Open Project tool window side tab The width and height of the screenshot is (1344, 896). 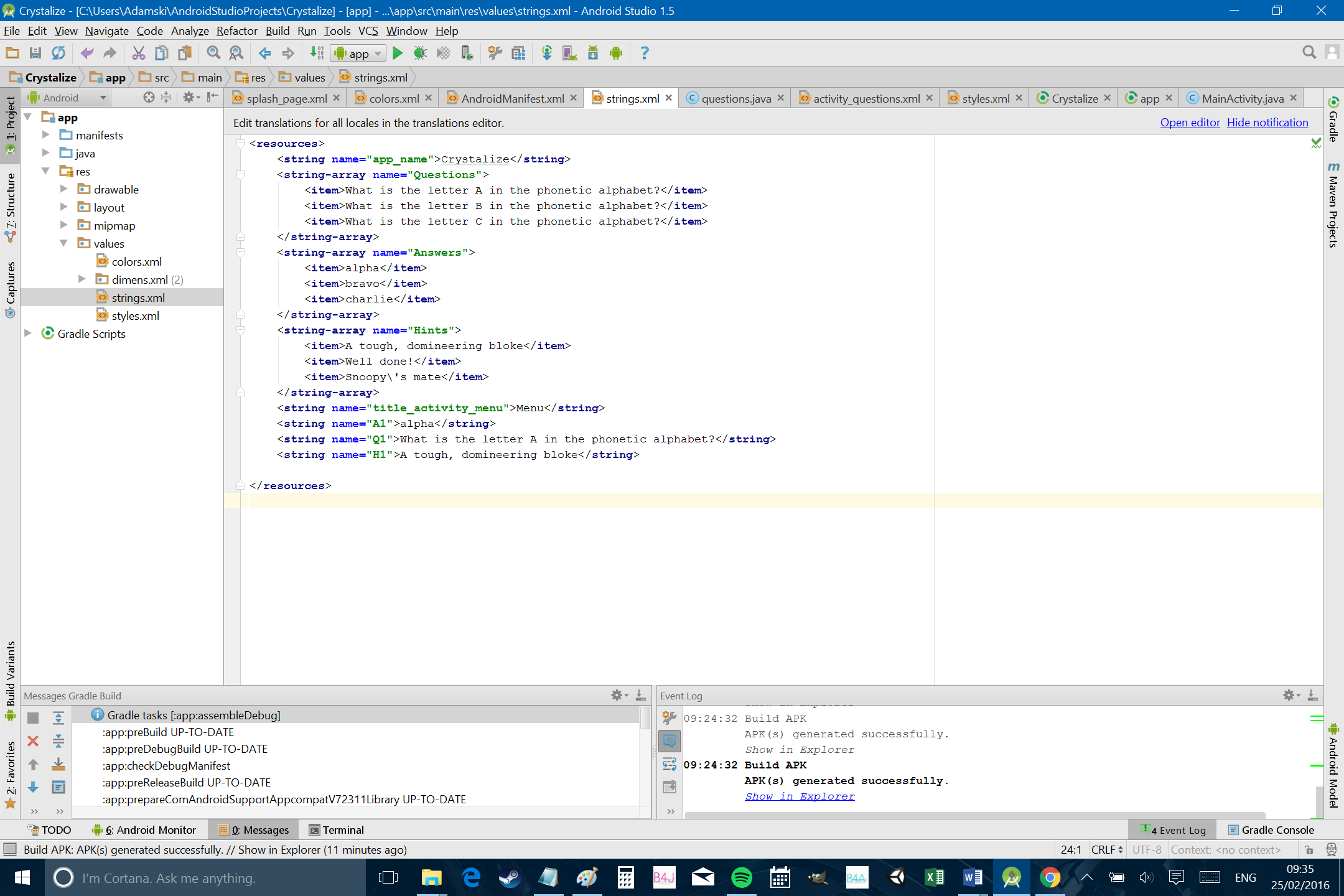[11, 126]
